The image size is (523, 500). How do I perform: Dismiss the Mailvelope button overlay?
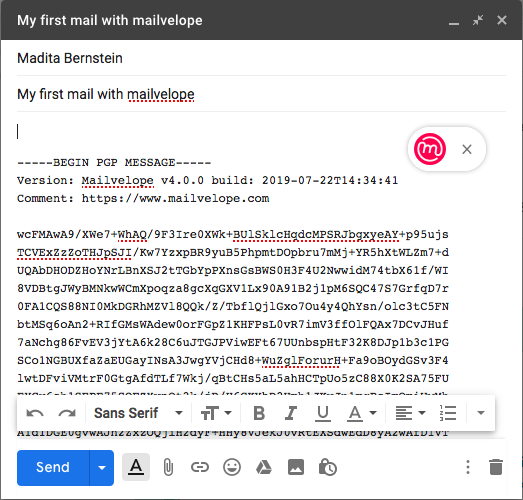467,149
